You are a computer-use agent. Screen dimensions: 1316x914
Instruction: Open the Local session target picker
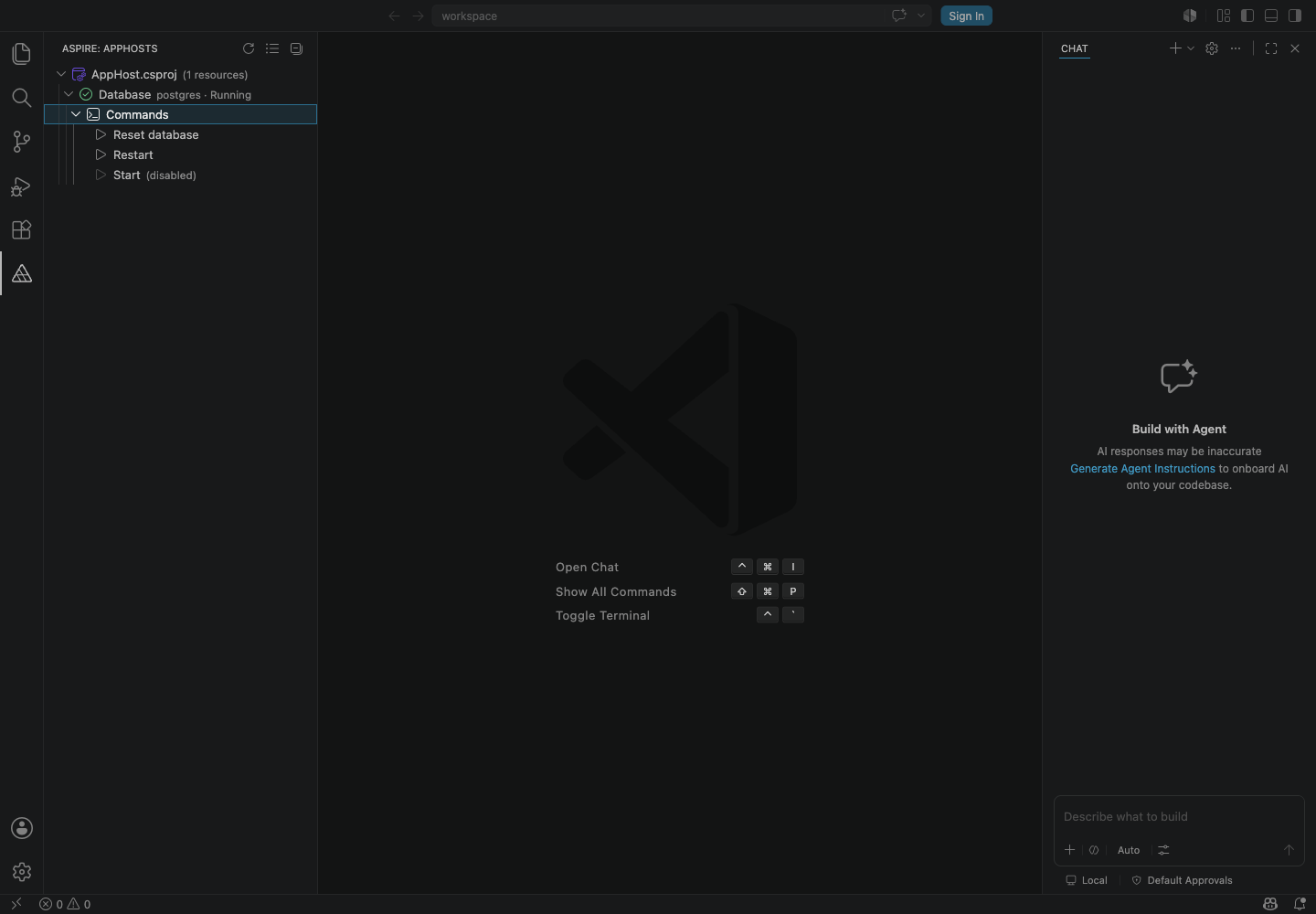pyautogui.click(x=1087, y=880)
